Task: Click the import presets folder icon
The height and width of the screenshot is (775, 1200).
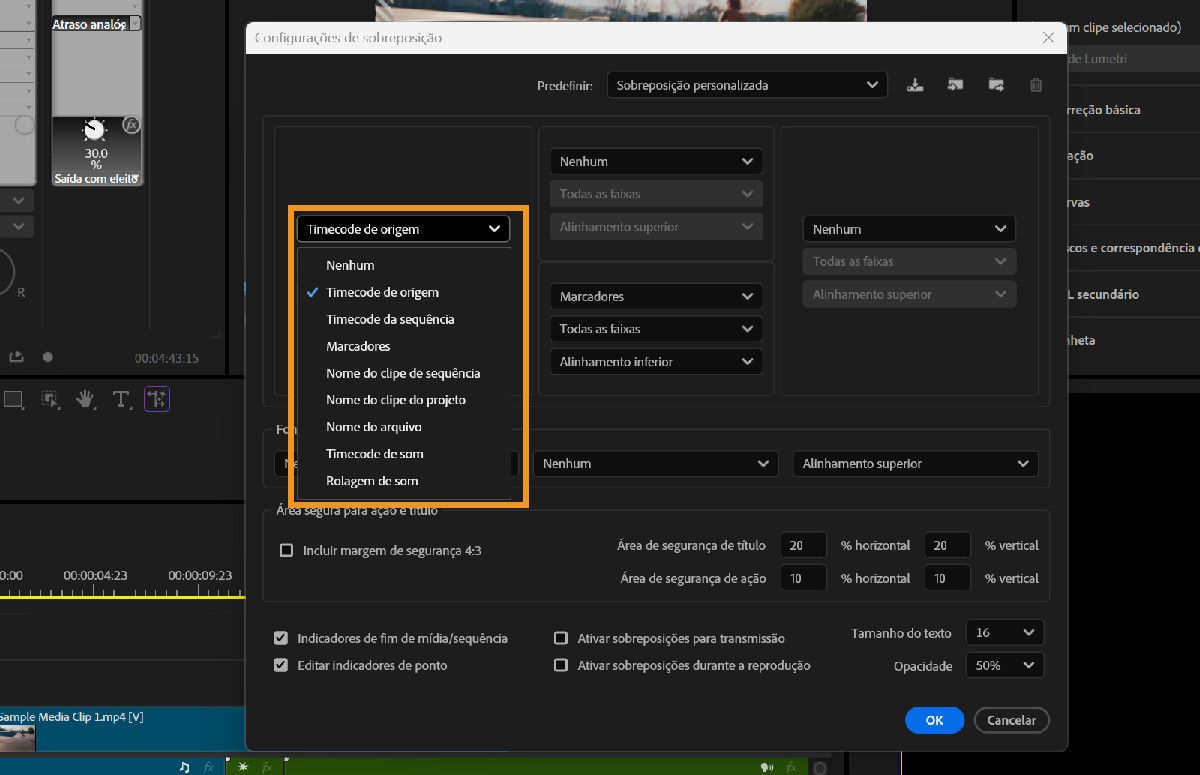Action: point(955,86)
